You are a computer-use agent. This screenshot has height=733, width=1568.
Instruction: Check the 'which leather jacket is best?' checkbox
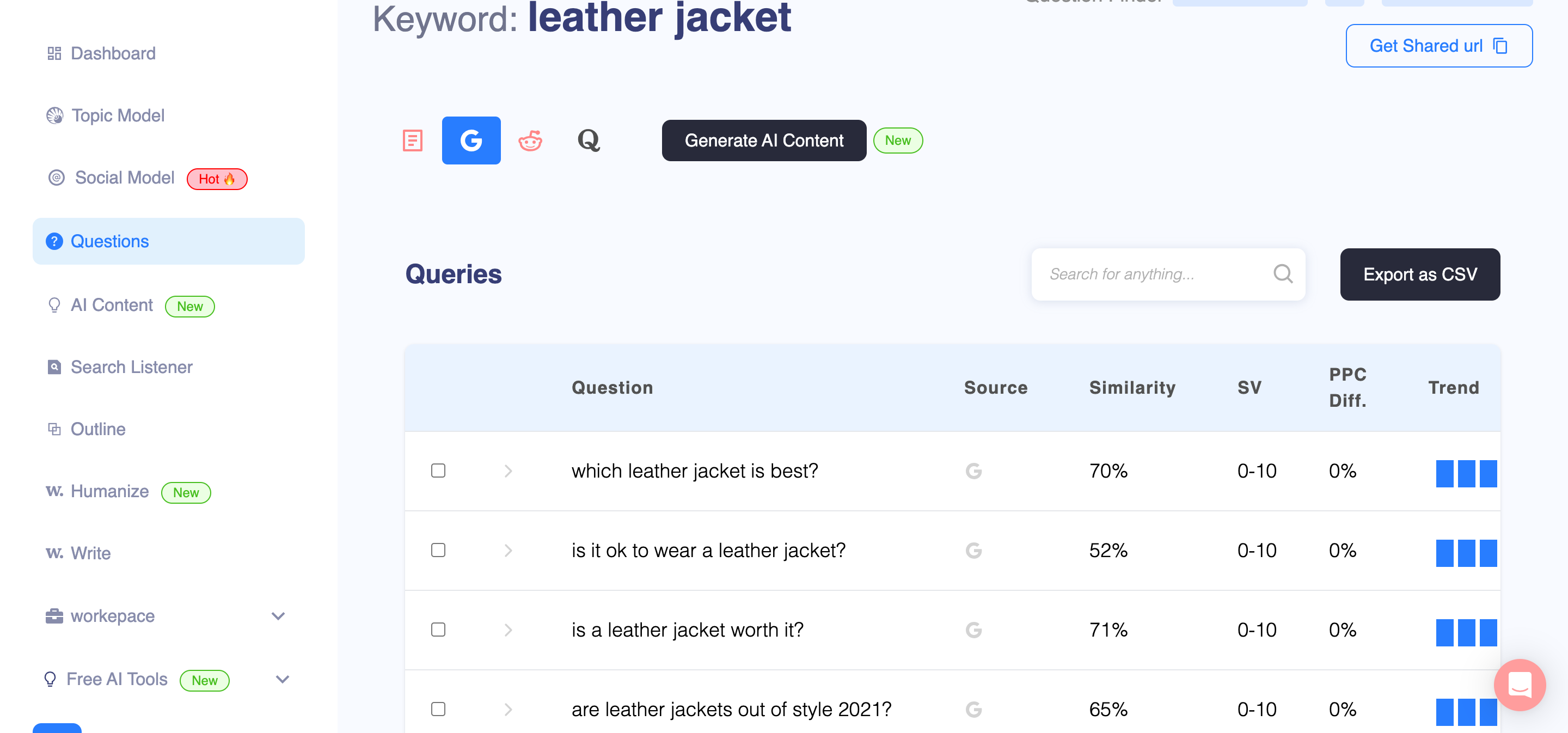pos(438,471)
